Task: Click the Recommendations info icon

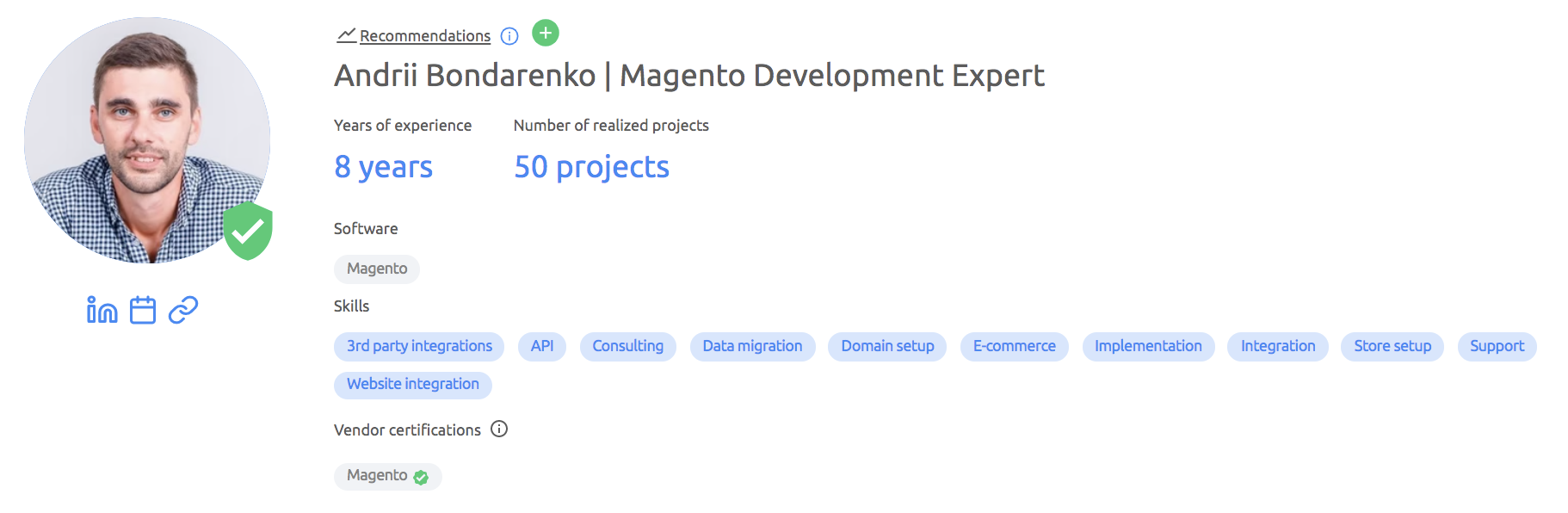Action: [x=509, y=36]
